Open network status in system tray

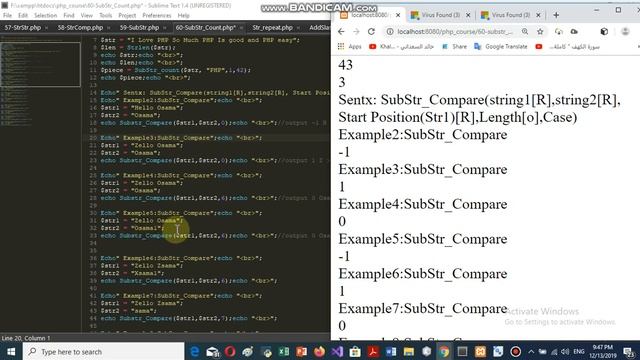[x=554, y=351]
